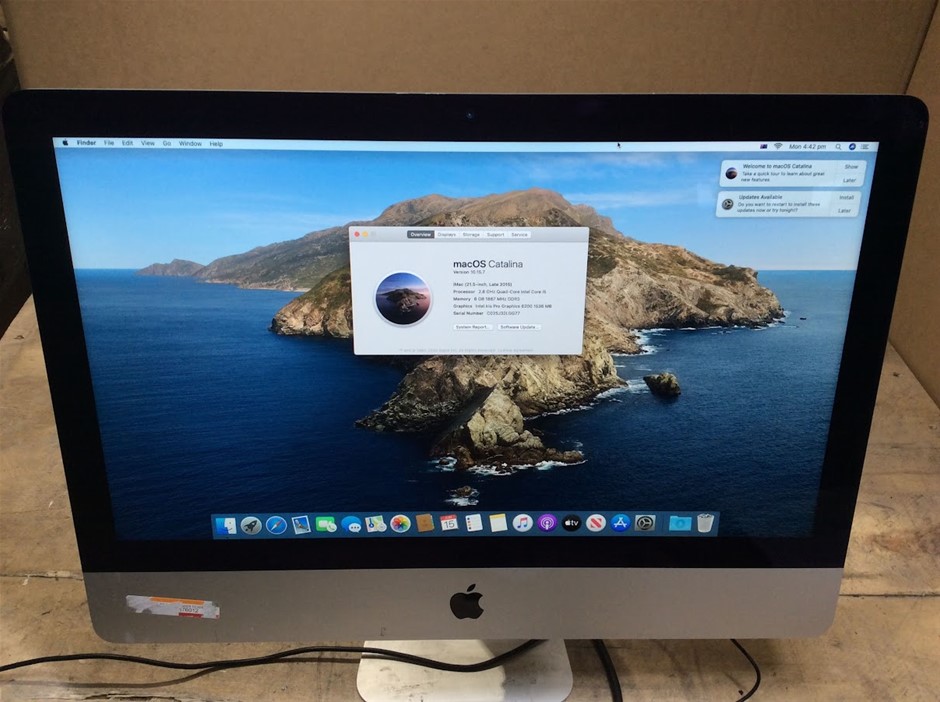Open the blue Downloads folder in Dock

click(680, 523)
